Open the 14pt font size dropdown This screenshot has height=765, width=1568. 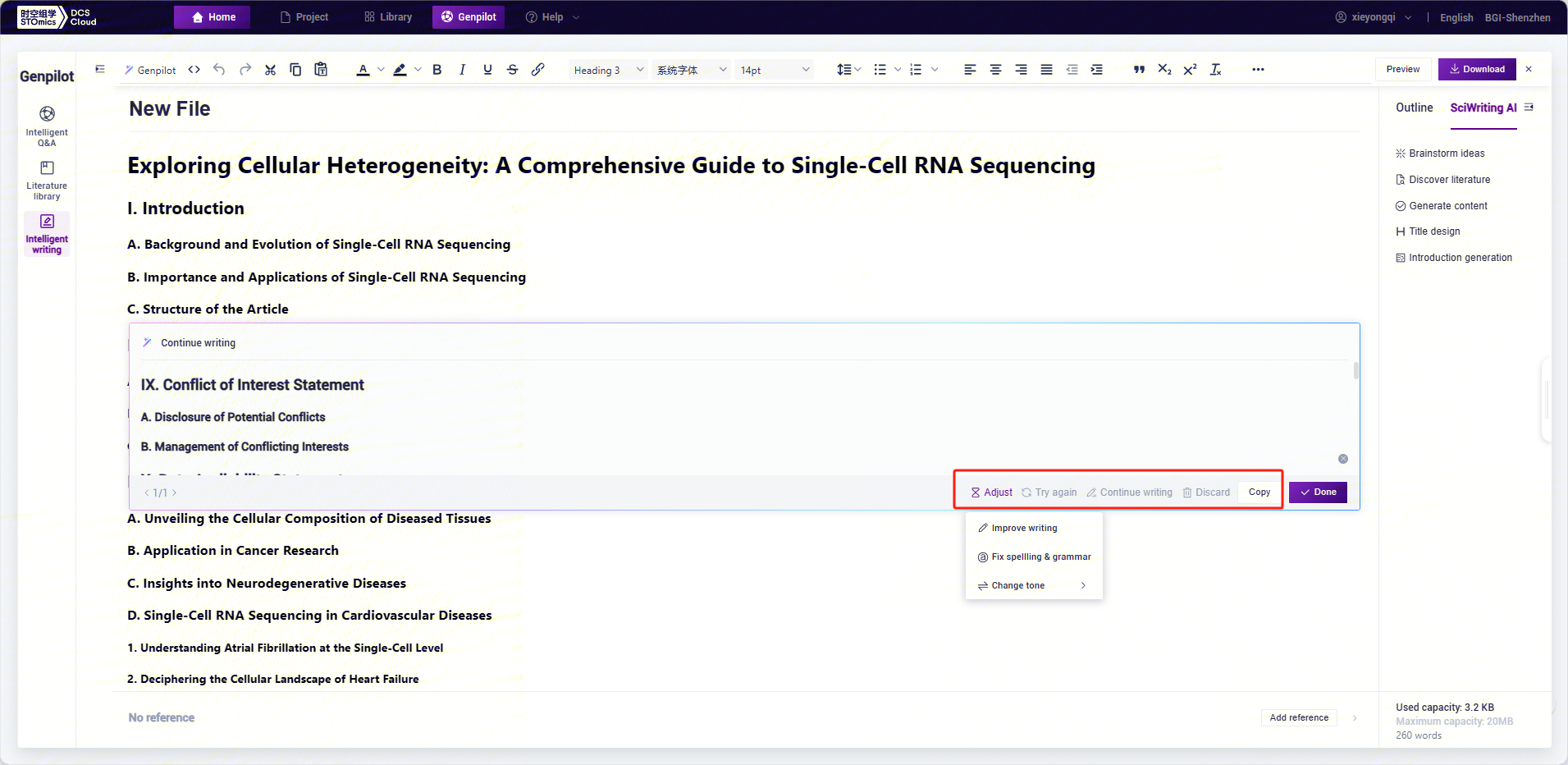point(775,70)
